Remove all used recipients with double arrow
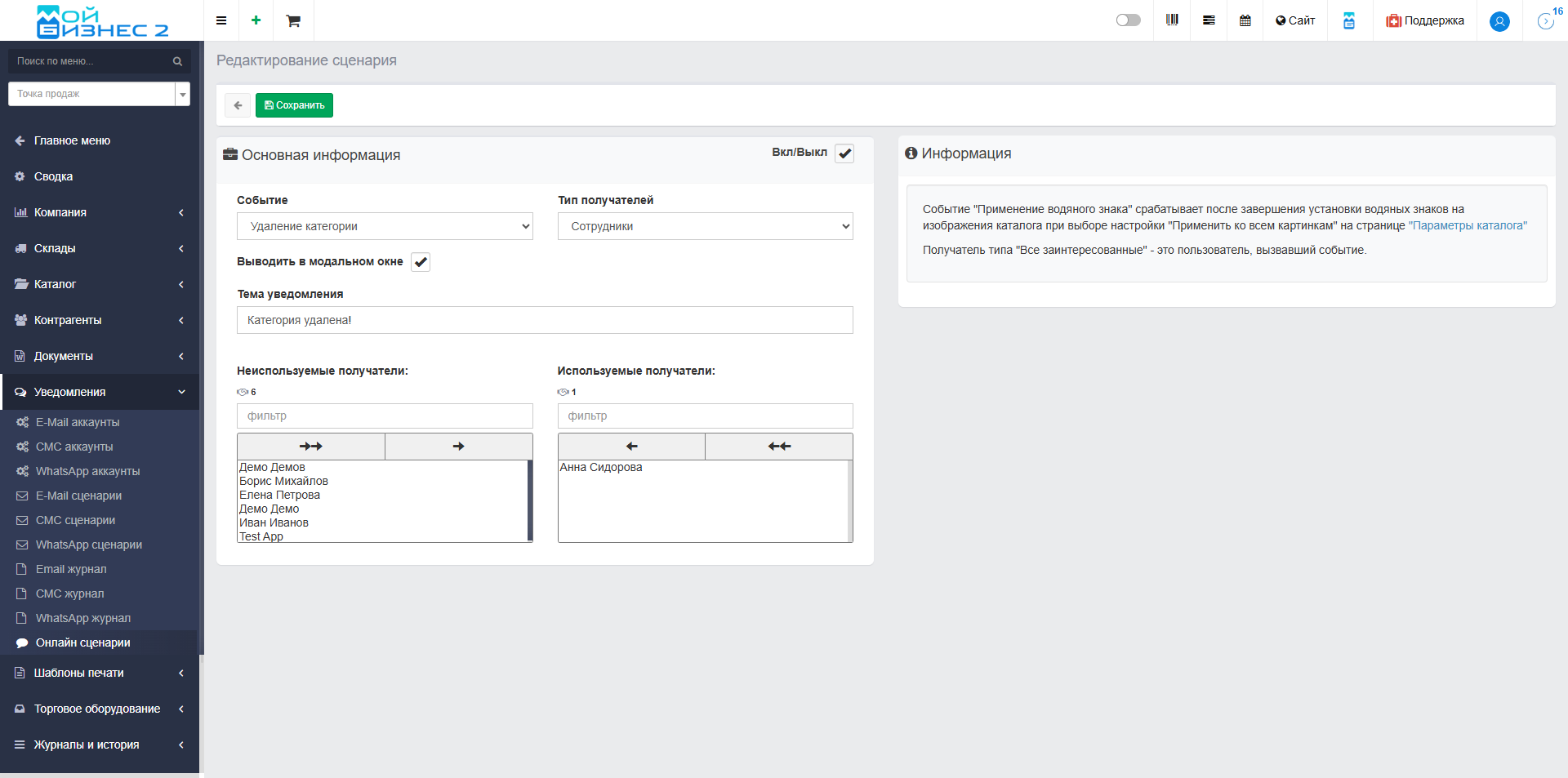This screenshot has height=778, width=1568. tap(779, 447)
